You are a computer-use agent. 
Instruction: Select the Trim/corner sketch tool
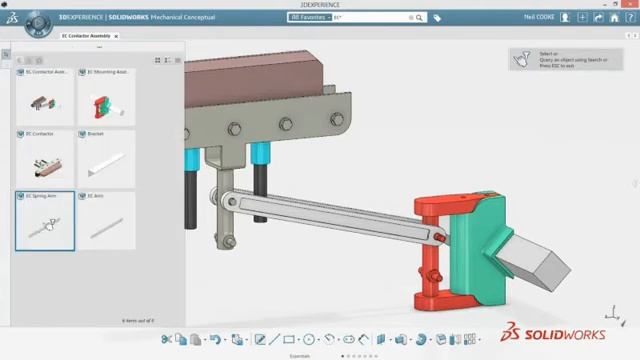tap(363, 339)
